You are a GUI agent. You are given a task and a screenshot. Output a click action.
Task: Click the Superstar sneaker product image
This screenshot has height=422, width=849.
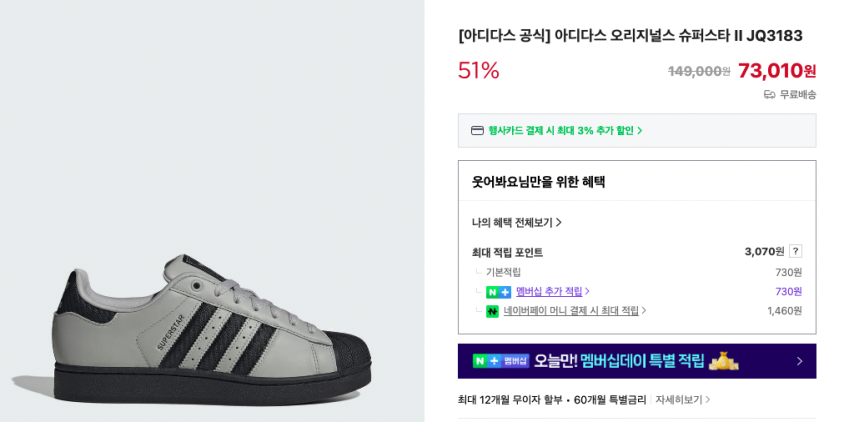(x=190, y=322)
